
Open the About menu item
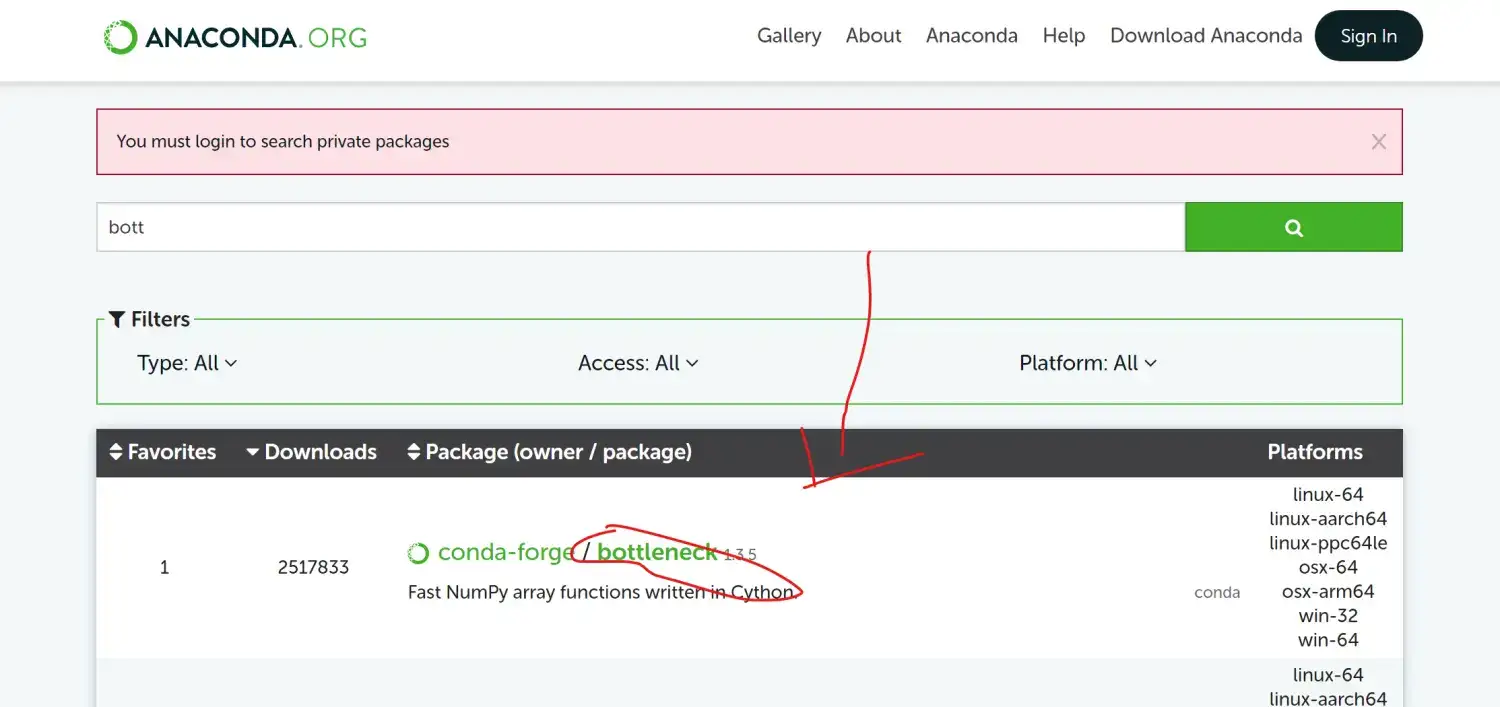873,36
